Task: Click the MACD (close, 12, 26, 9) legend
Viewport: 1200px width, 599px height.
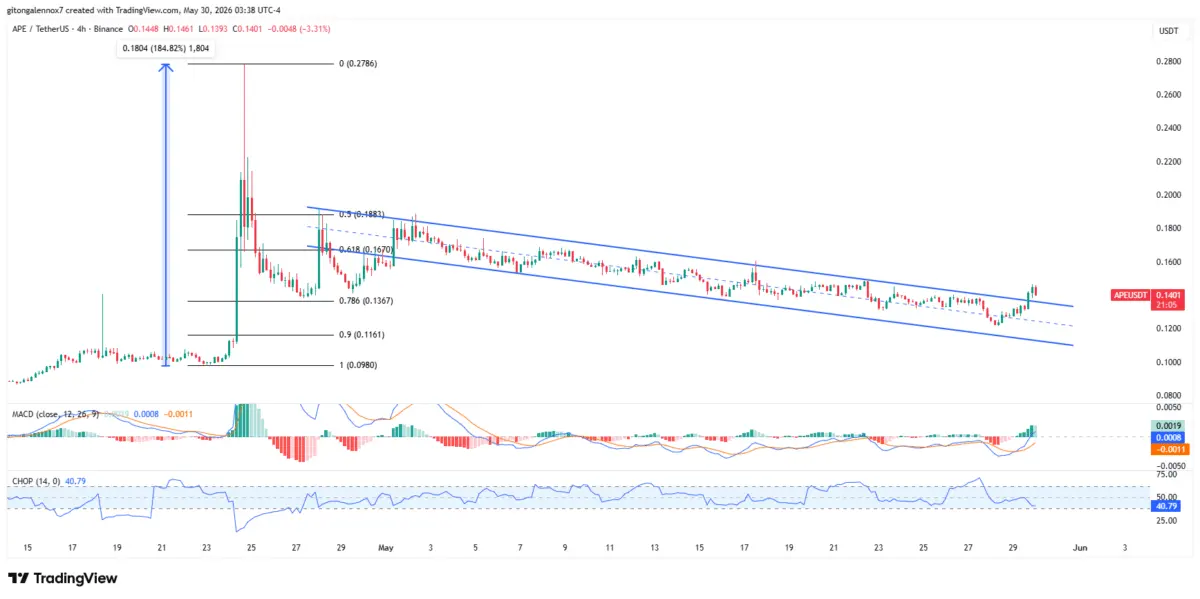Action: [57, 413]
